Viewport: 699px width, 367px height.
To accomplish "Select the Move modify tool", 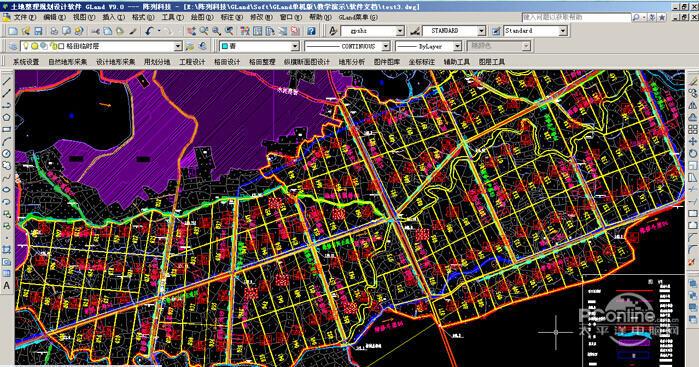I will click(692, 141).
